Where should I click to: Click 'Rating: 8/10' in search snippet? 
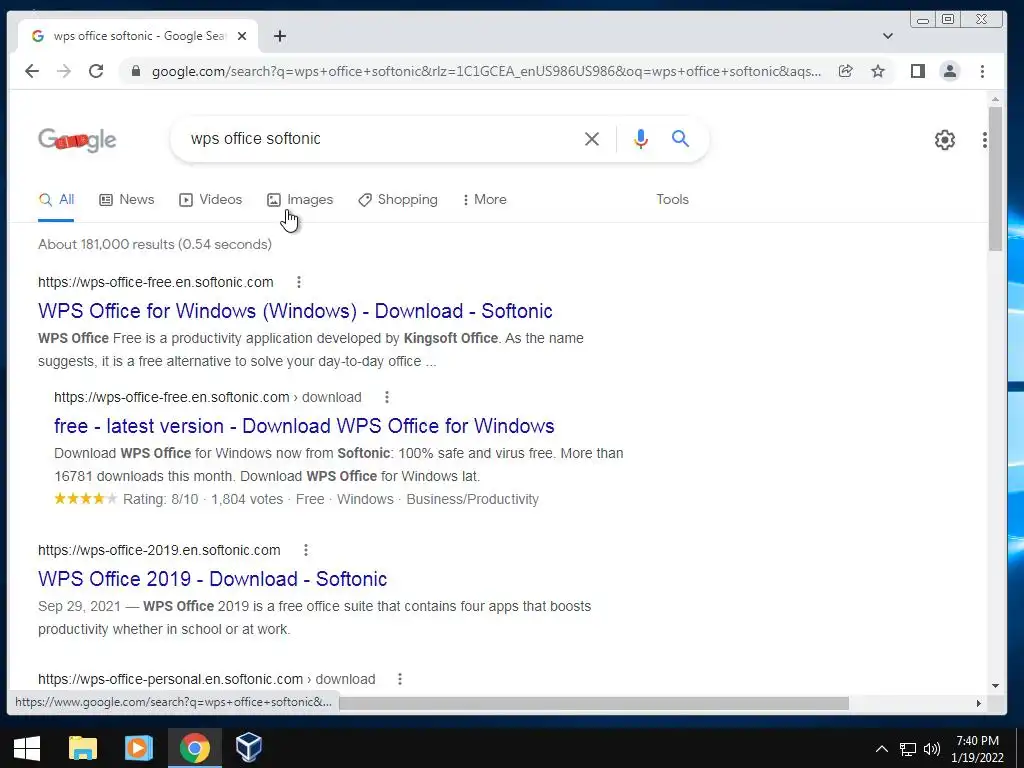[x=161, y=500]
